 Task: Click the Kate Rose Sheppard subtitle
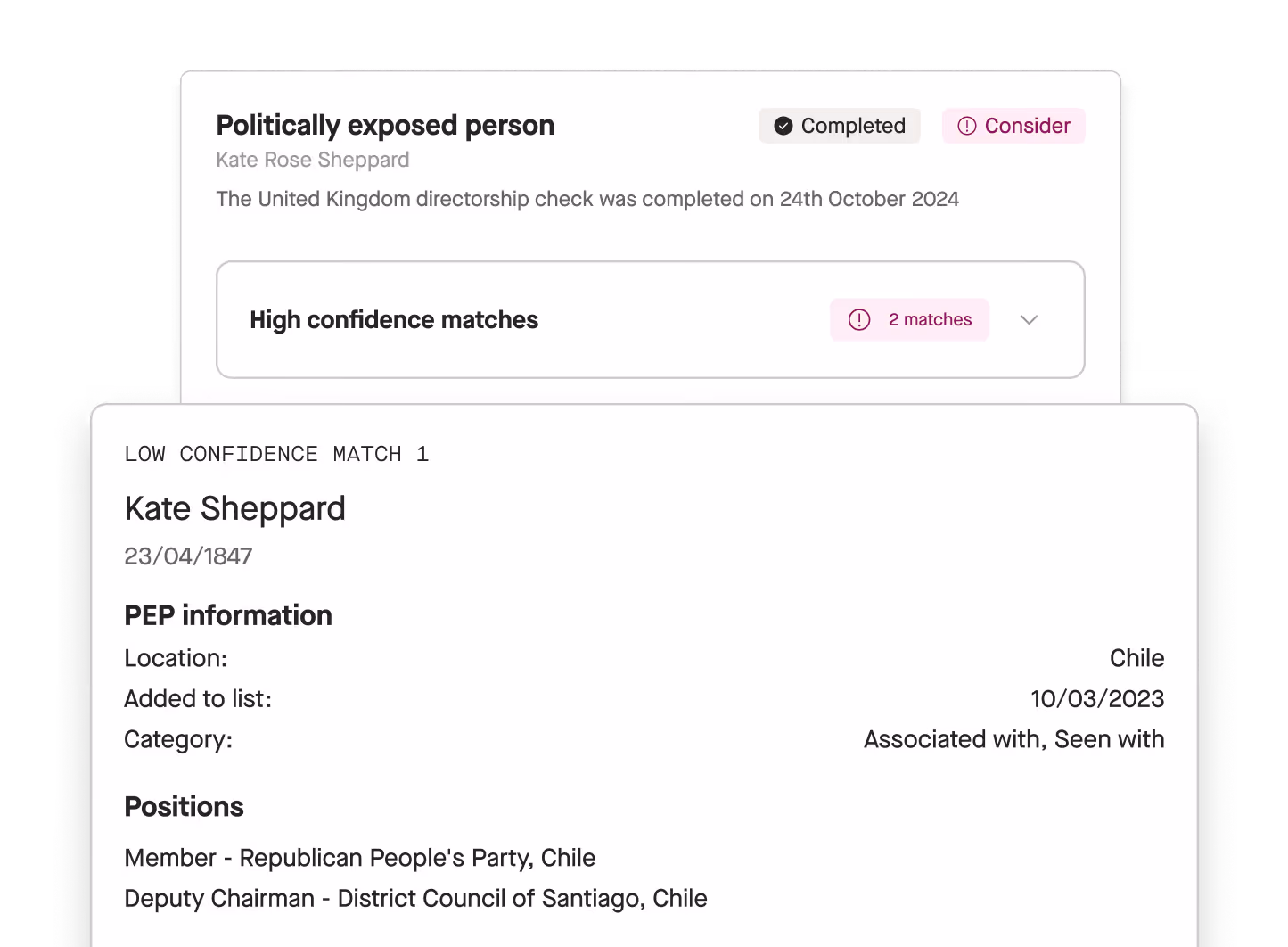point(313,160)
